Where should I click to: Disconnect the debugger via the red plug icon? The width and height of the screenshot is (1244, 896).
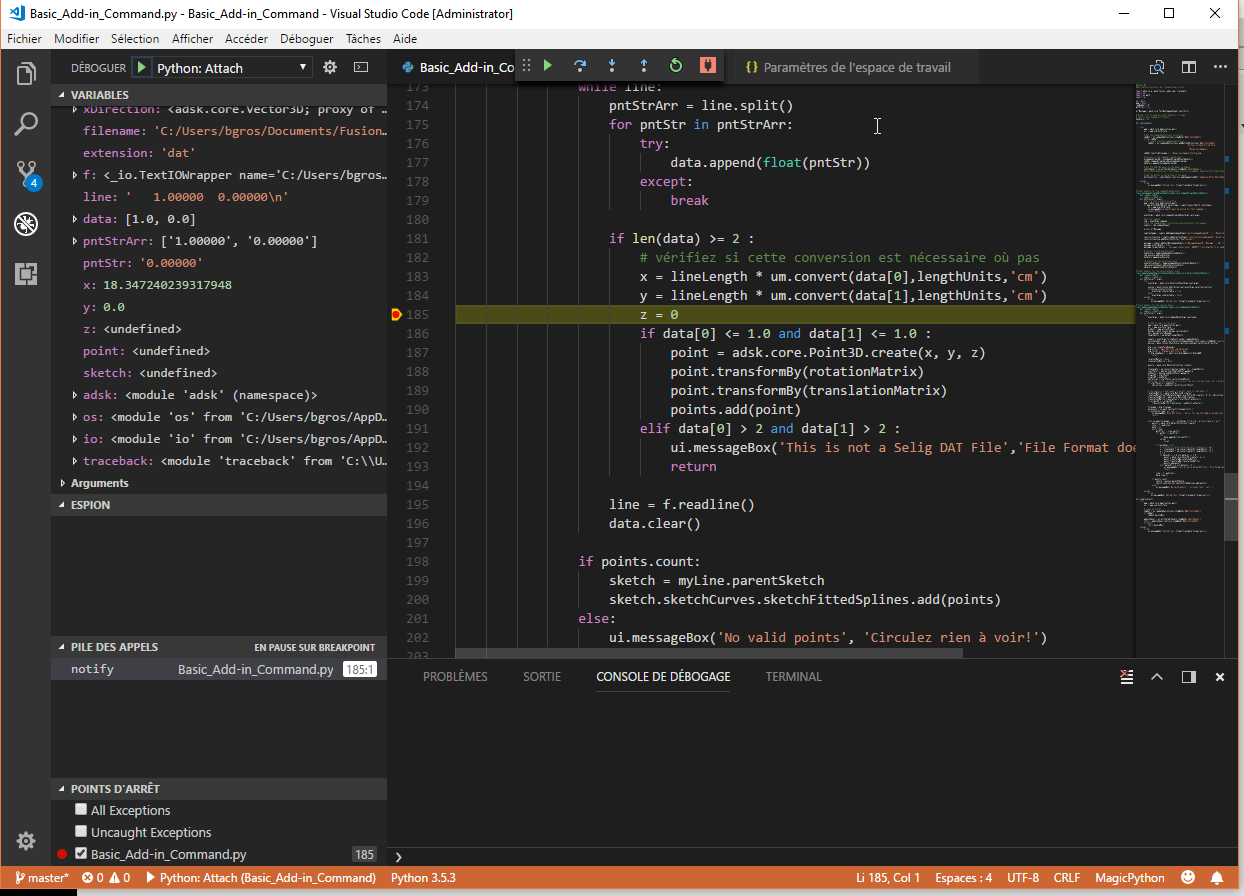[708, 65]
